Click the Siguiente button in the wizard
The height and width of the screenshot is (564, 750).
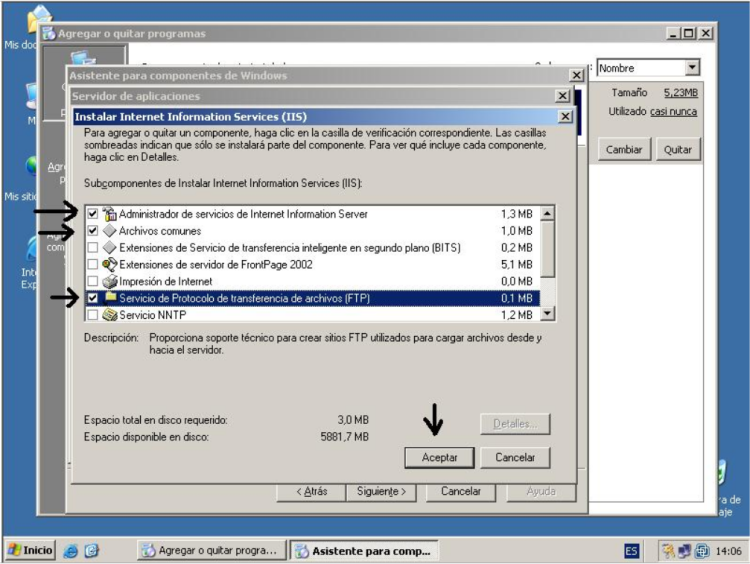point(381,491)
